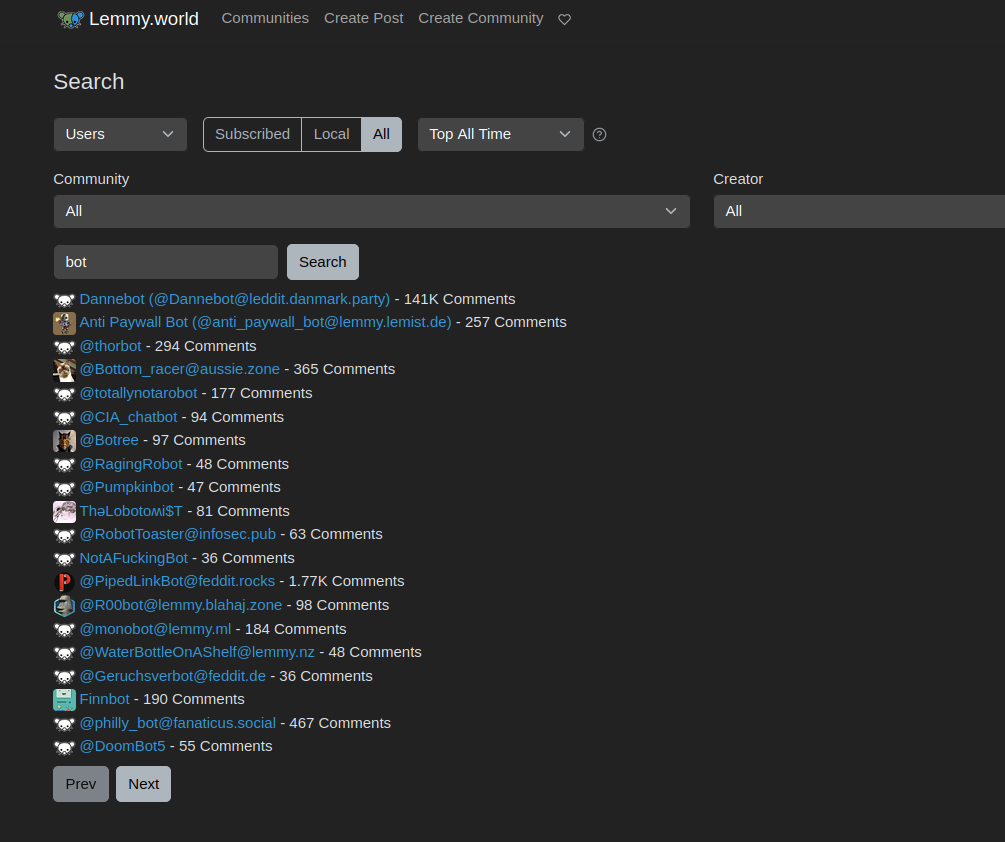Click avatar icon beside @Pumpkinbot
The image size is (1005, 842).
coord(64,488)
